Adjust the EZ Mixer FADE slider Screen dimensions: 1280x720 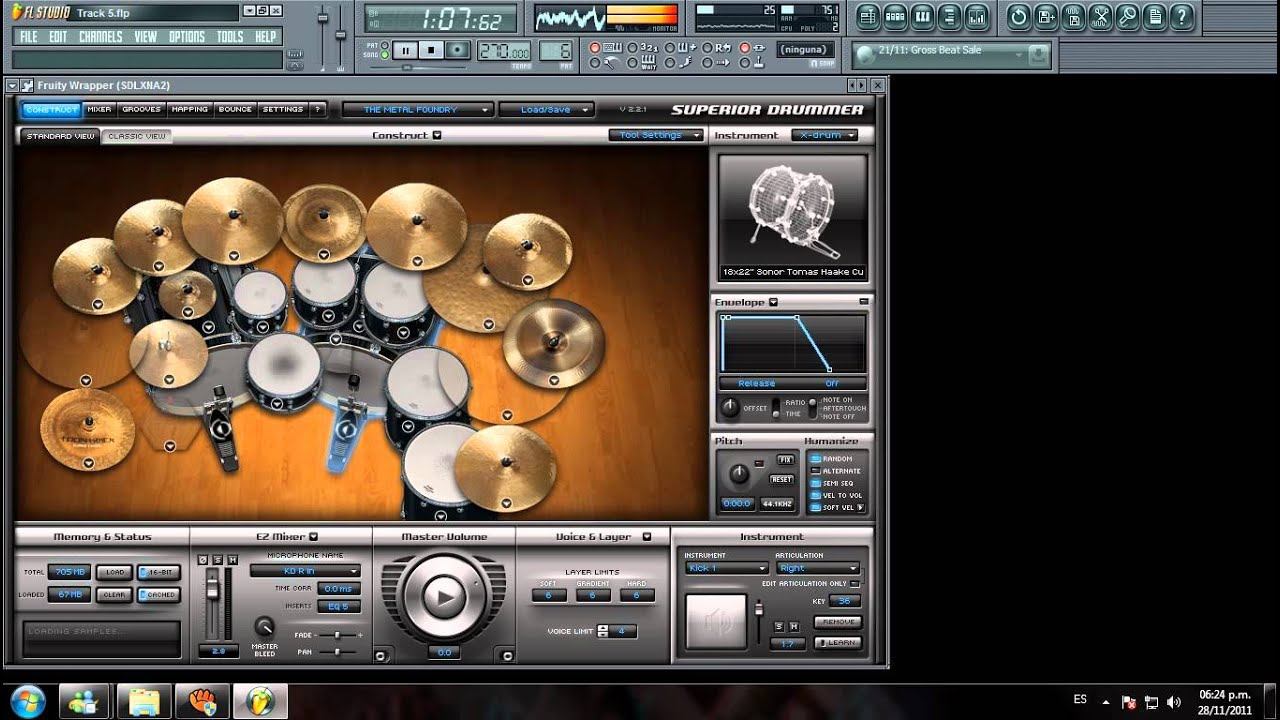click(x=339, y=635)
